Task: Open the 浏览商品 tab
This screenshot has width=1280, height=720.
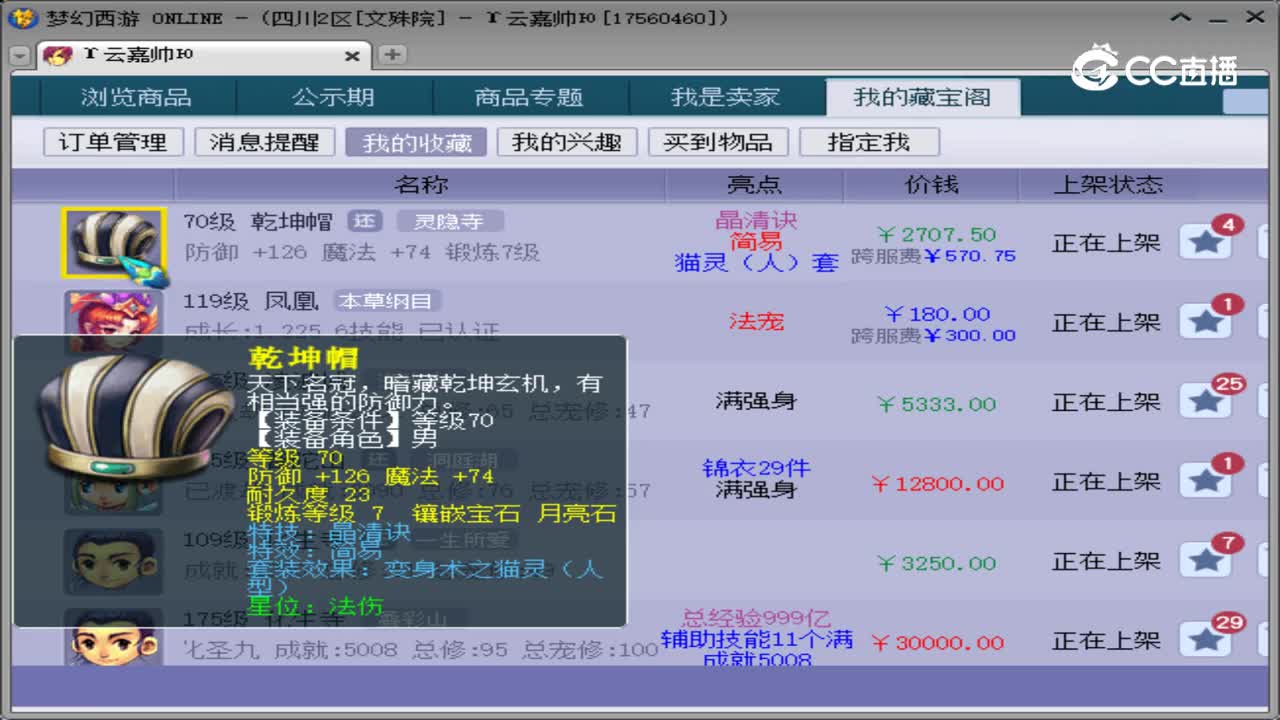Action: click(136, 97)
